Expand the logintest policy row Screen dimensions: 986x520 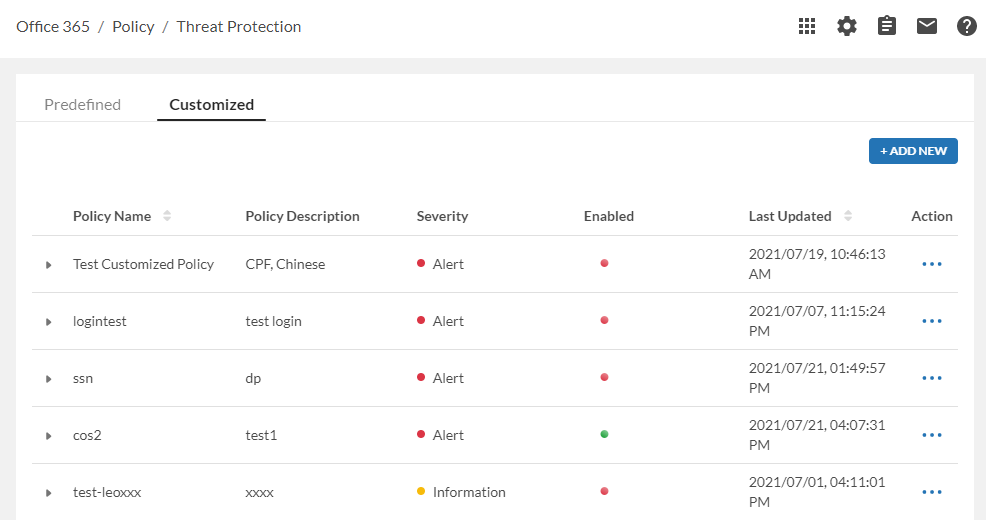(x=48, y=322)
